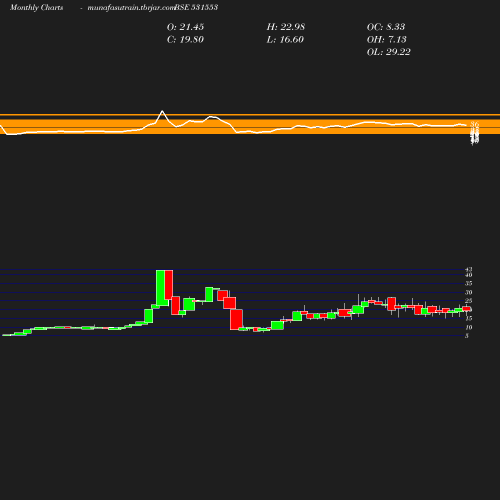Click the 'OH: 7.13' value
This screenshot has width=500, height=500.
point(387,39)
